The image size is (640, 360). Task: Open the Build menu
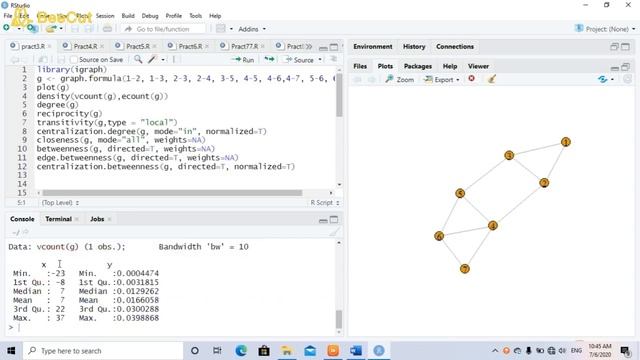coord(128,16)
